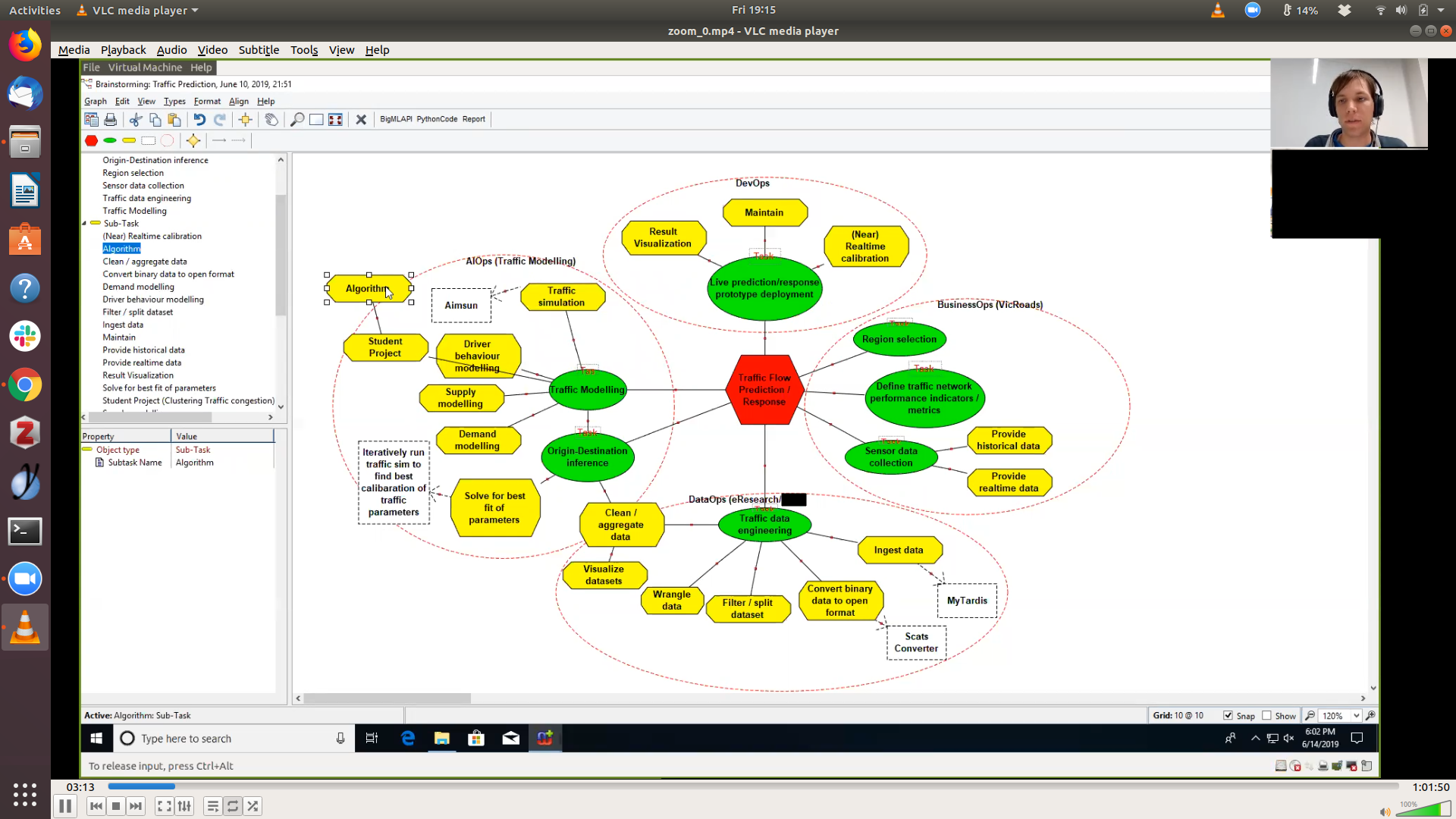Select the hand pan tool

271,119
